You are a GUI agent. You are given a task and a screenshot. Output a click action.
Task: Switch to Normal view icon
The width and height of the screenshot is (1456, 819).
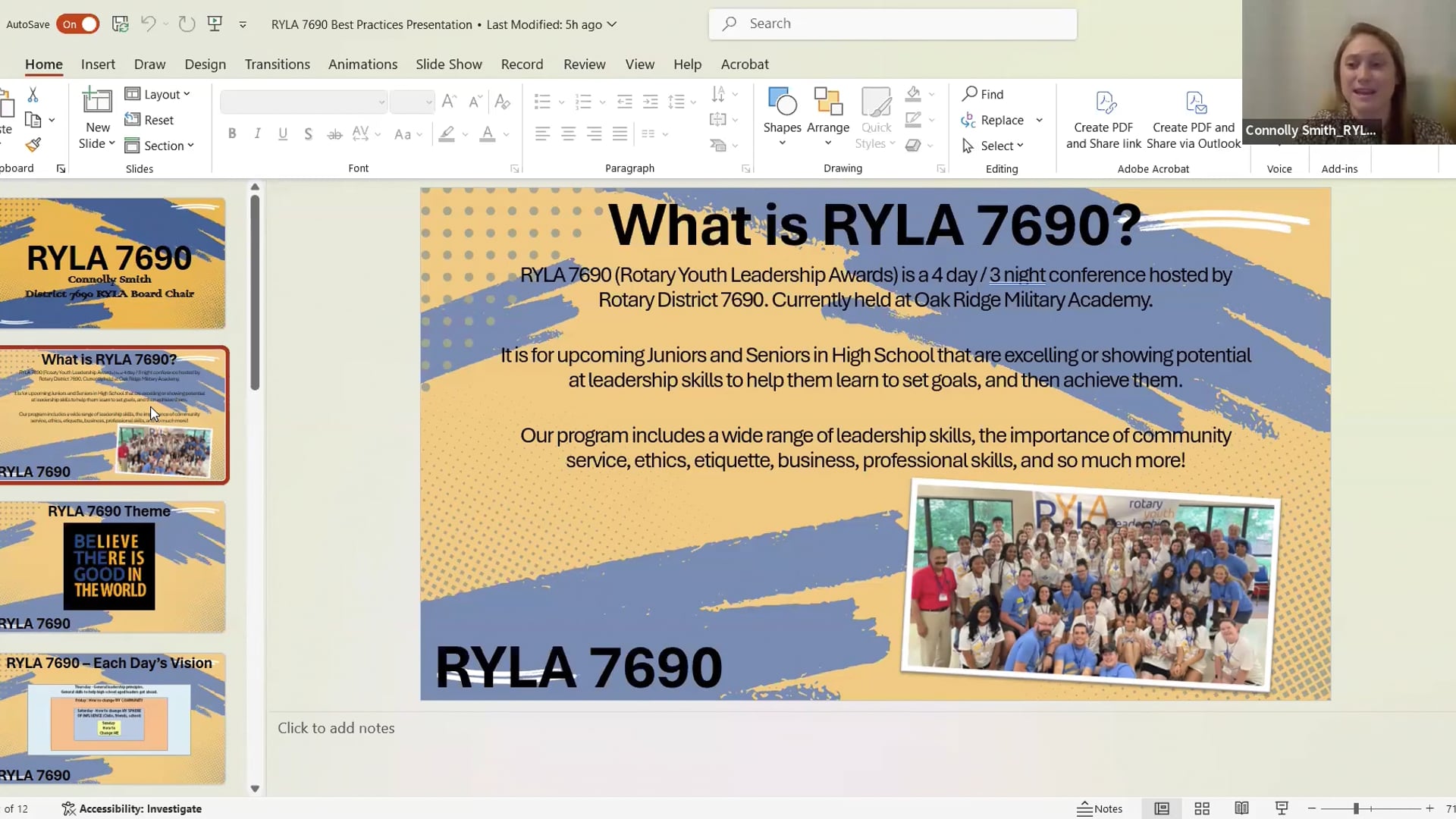click(1161, 808)
